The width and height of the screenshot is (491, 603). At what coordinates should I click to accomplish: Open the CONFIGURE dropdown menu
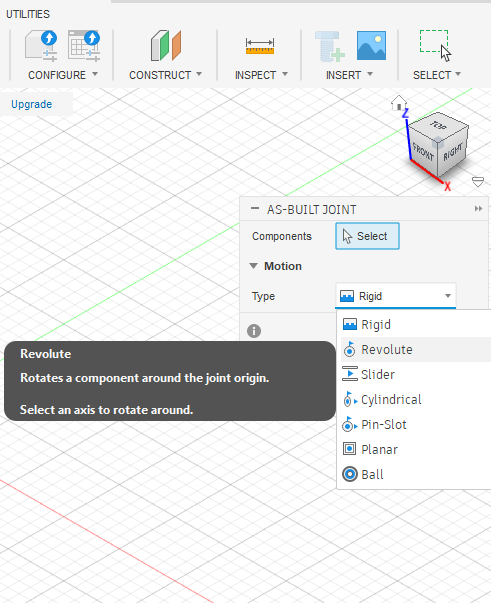63,75
